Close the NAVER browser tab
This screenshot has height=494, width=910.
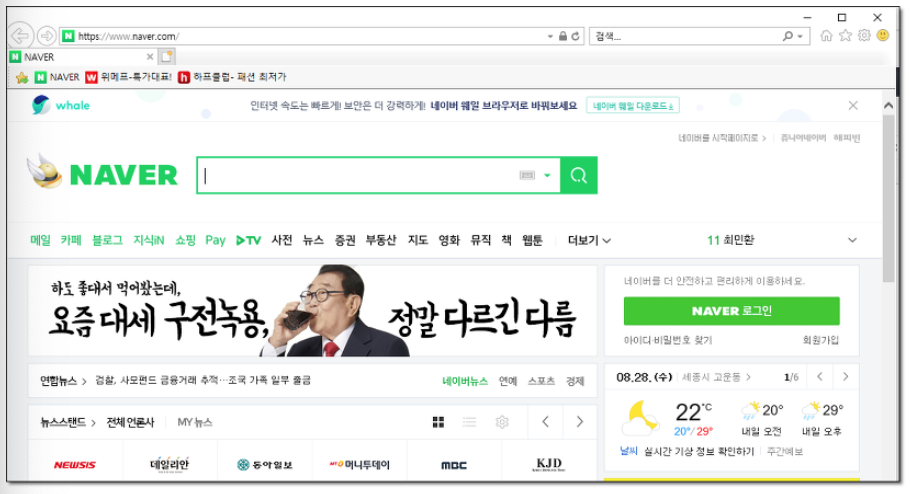tap(150, 57)
